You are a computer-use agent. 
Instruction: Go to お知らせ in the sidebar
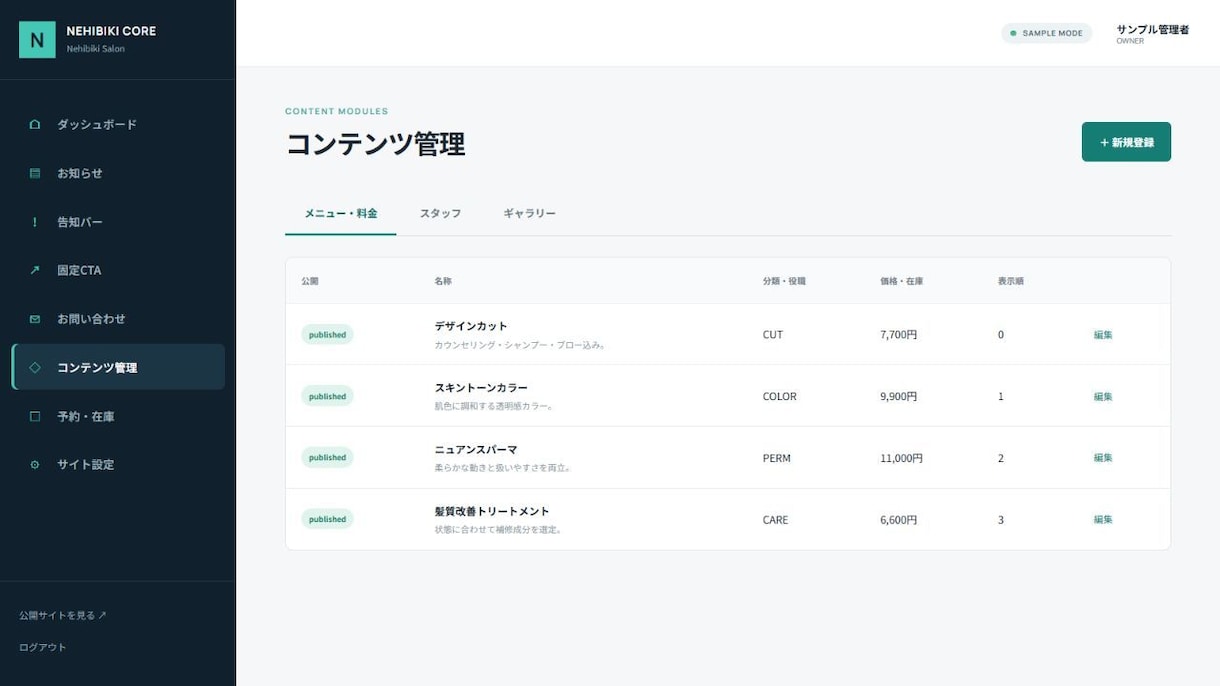pyautogui.click(x=118, y=173)
